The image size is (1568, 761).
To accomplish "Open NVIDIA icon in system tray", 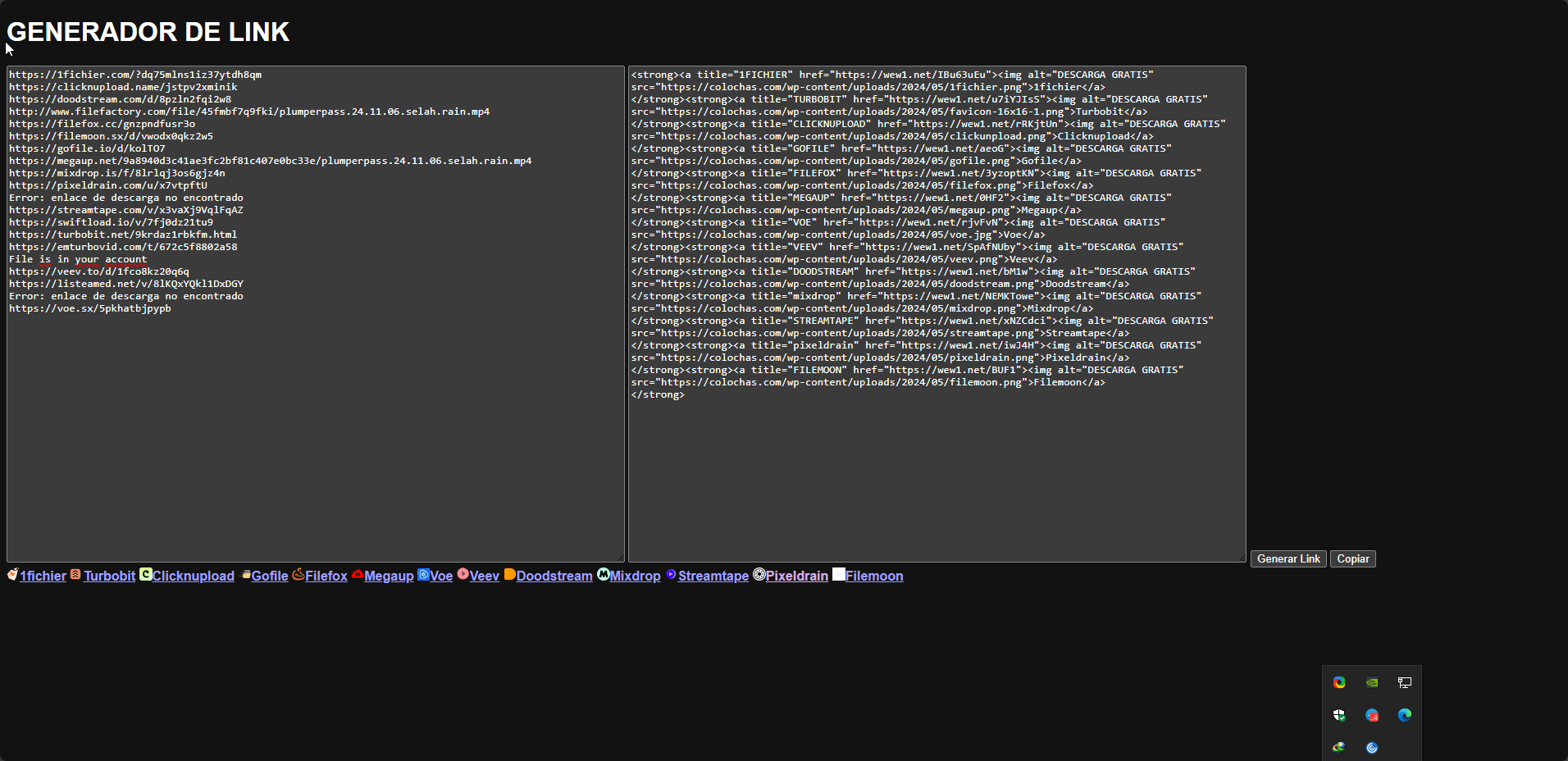I will coord(1372,682).
